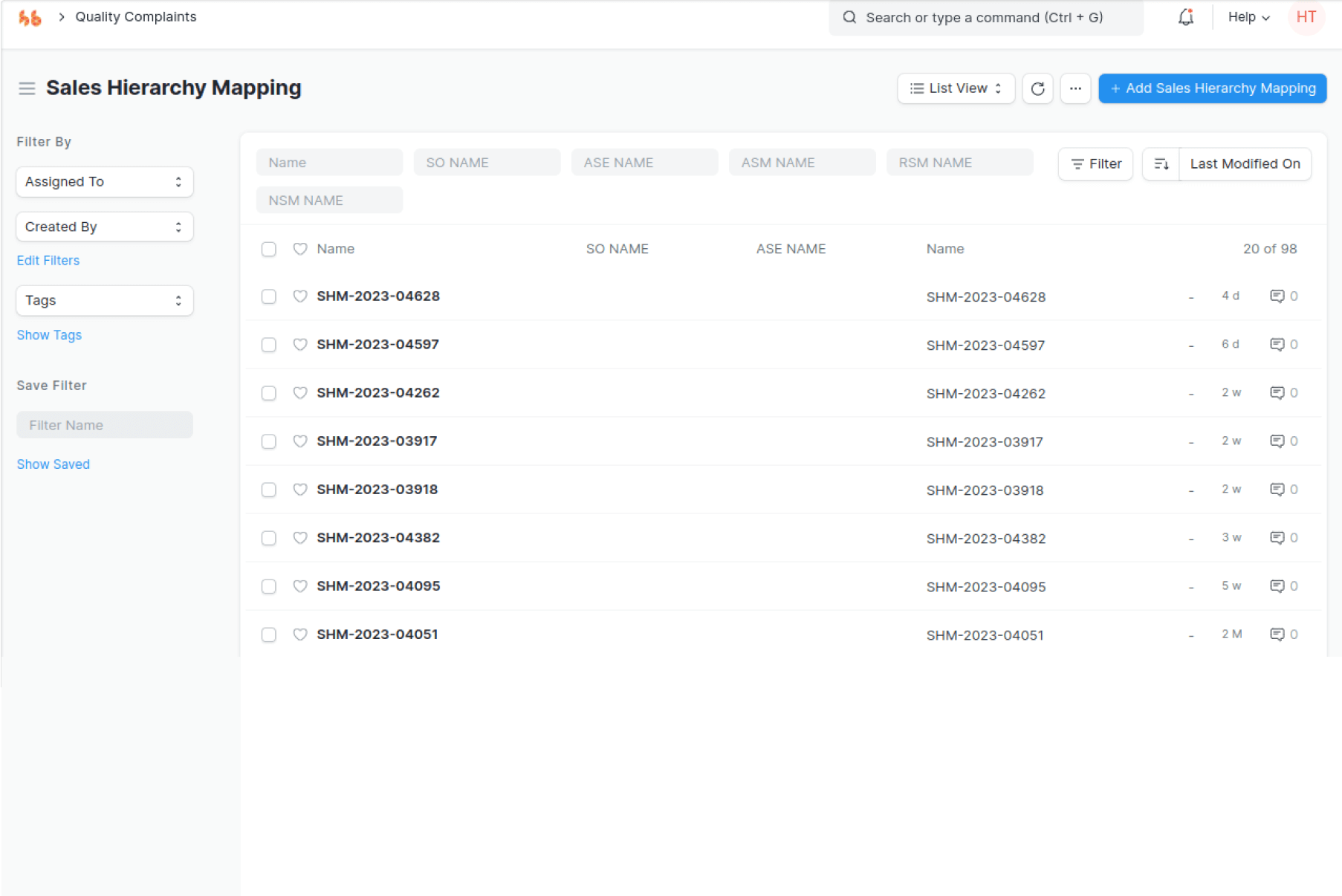Open comments icon for SHM-2023-04262
The width and height of the screenshot is (1342, 896).
tap(1277, 393)
